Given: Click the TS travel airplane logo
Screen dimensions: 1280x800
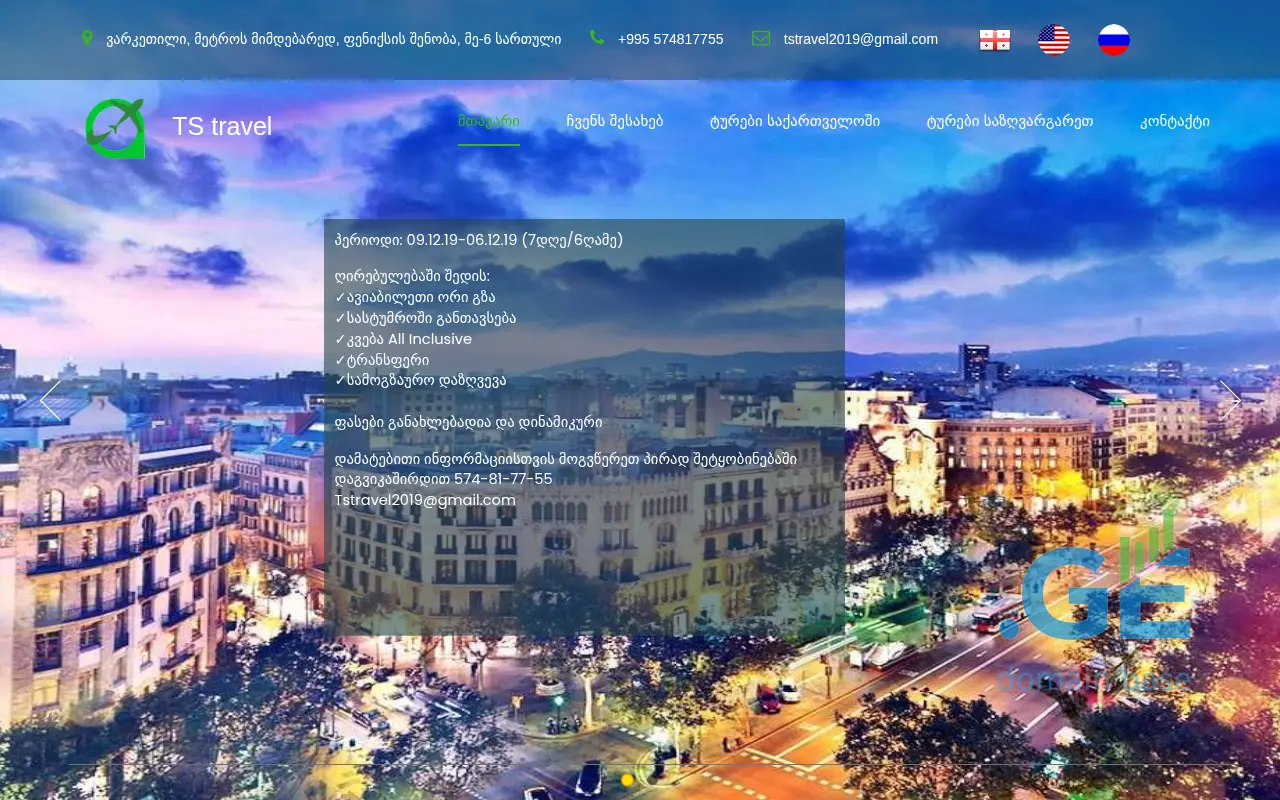Looking at the screenshot, I should pyautogui.click(x=115, y=127).
